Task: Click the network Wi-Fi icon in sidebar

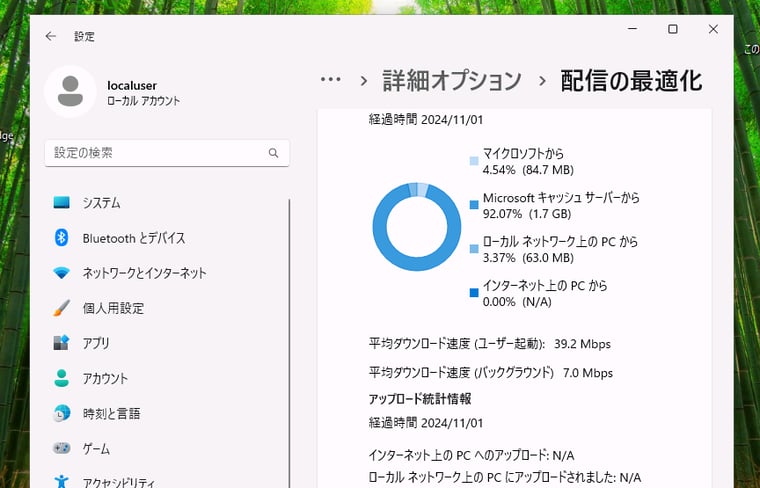Action: tap(62, 273)
